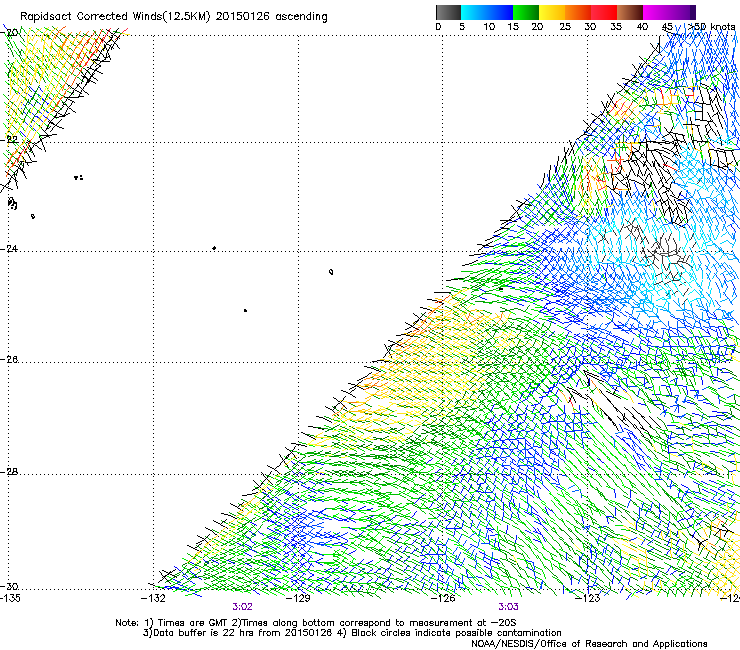Click the title text 'Rapidscat Corrected Winds(12.5KM)'
Image resolution: width=740 pixels, height=650 pixels.
tap(115, 17)
